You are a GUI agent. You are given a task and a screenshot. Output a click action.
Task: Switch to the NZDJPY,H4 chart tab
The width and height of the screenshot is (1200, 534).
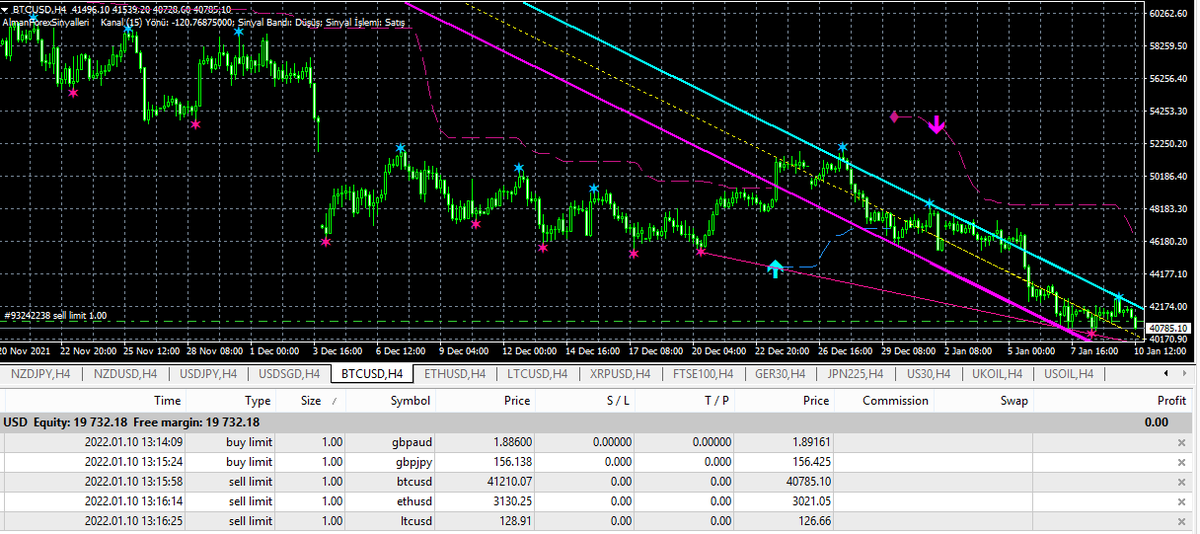[x=38, y=374]
